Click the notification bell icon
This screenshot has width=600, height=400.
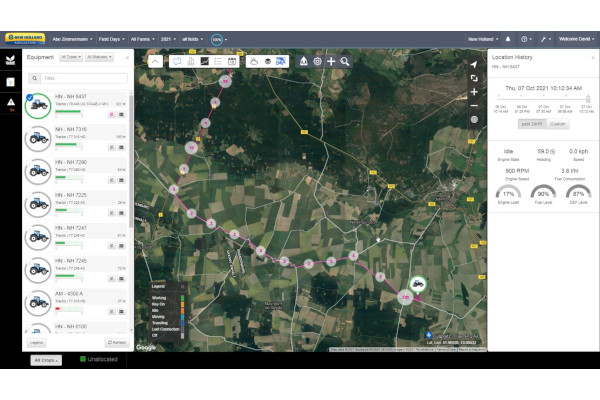508,39
